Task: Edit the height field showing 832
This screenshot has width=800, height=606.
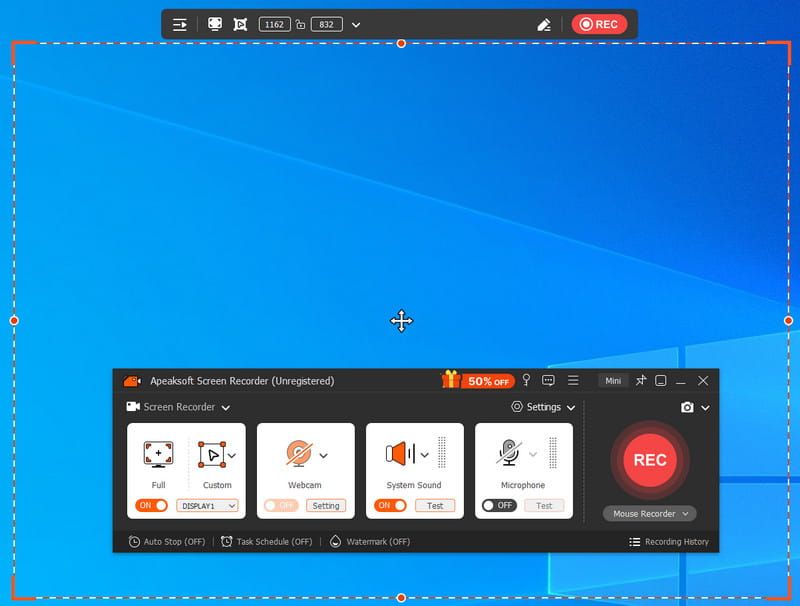Action: [x=327, y=24]
